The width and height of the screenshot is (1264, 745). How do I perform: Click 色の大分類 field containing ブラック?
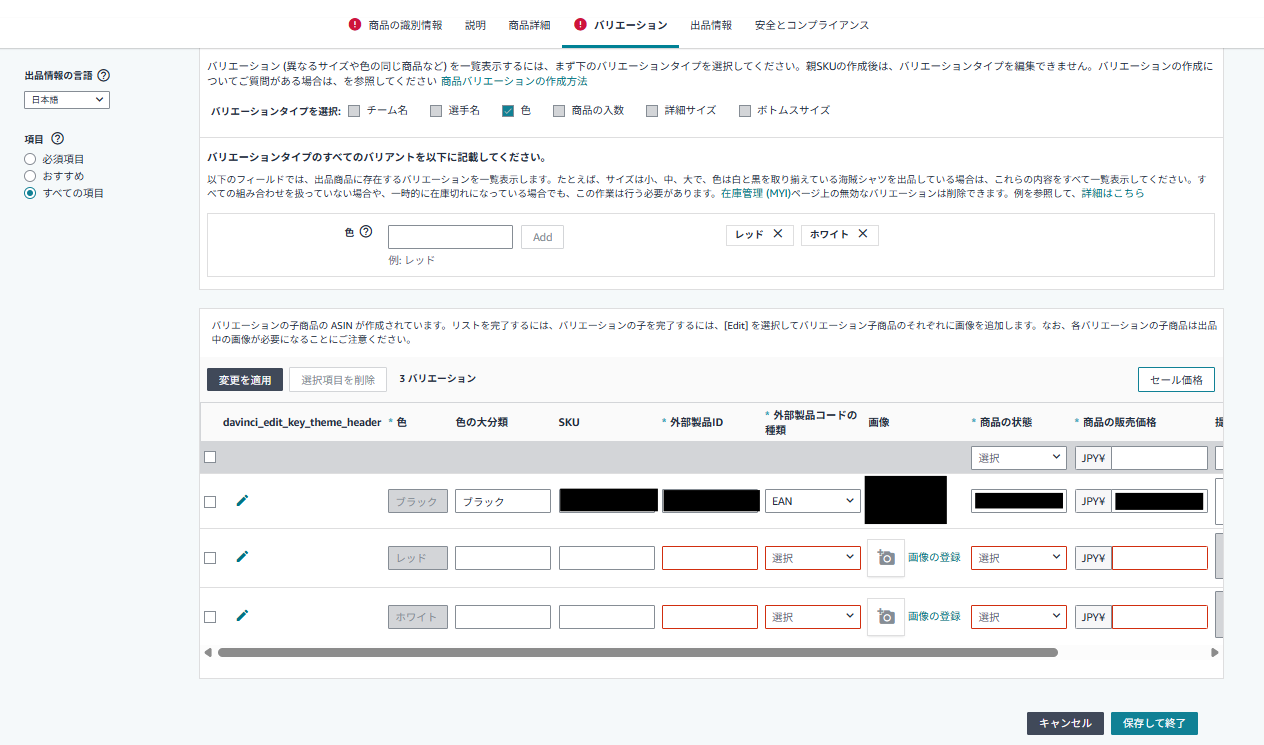[x=503, y=501]
